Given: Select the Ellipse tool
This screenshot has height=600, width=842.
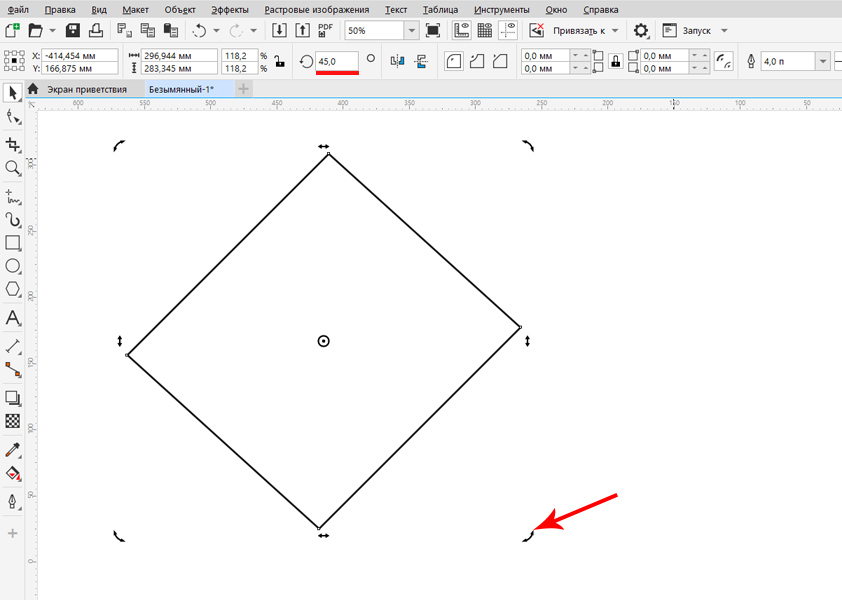Looking at the screenshot, I should pos(13,266).
